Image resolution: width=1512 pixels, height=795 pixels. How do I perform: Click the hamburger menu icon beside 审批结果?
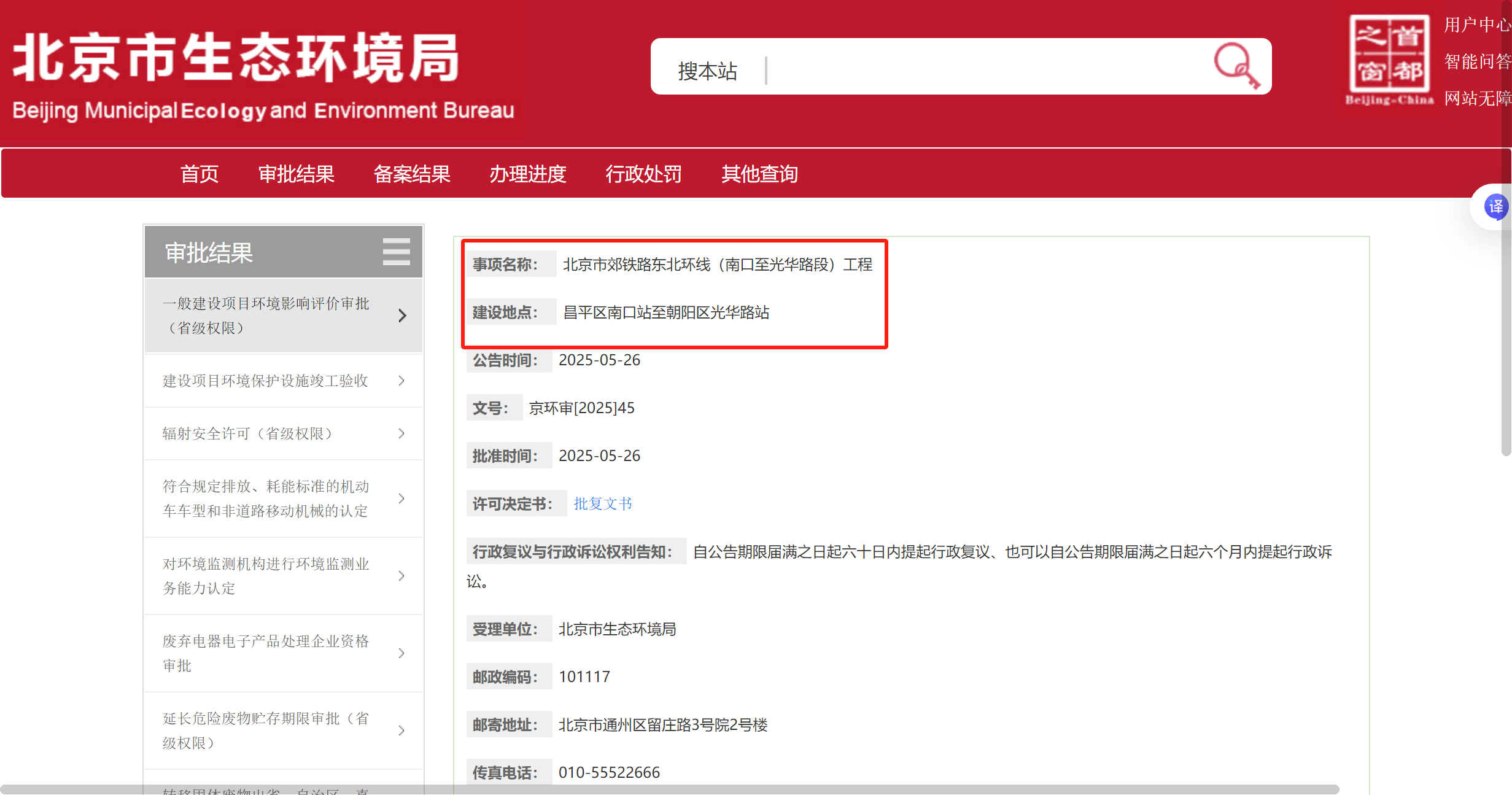pos(396,252)
